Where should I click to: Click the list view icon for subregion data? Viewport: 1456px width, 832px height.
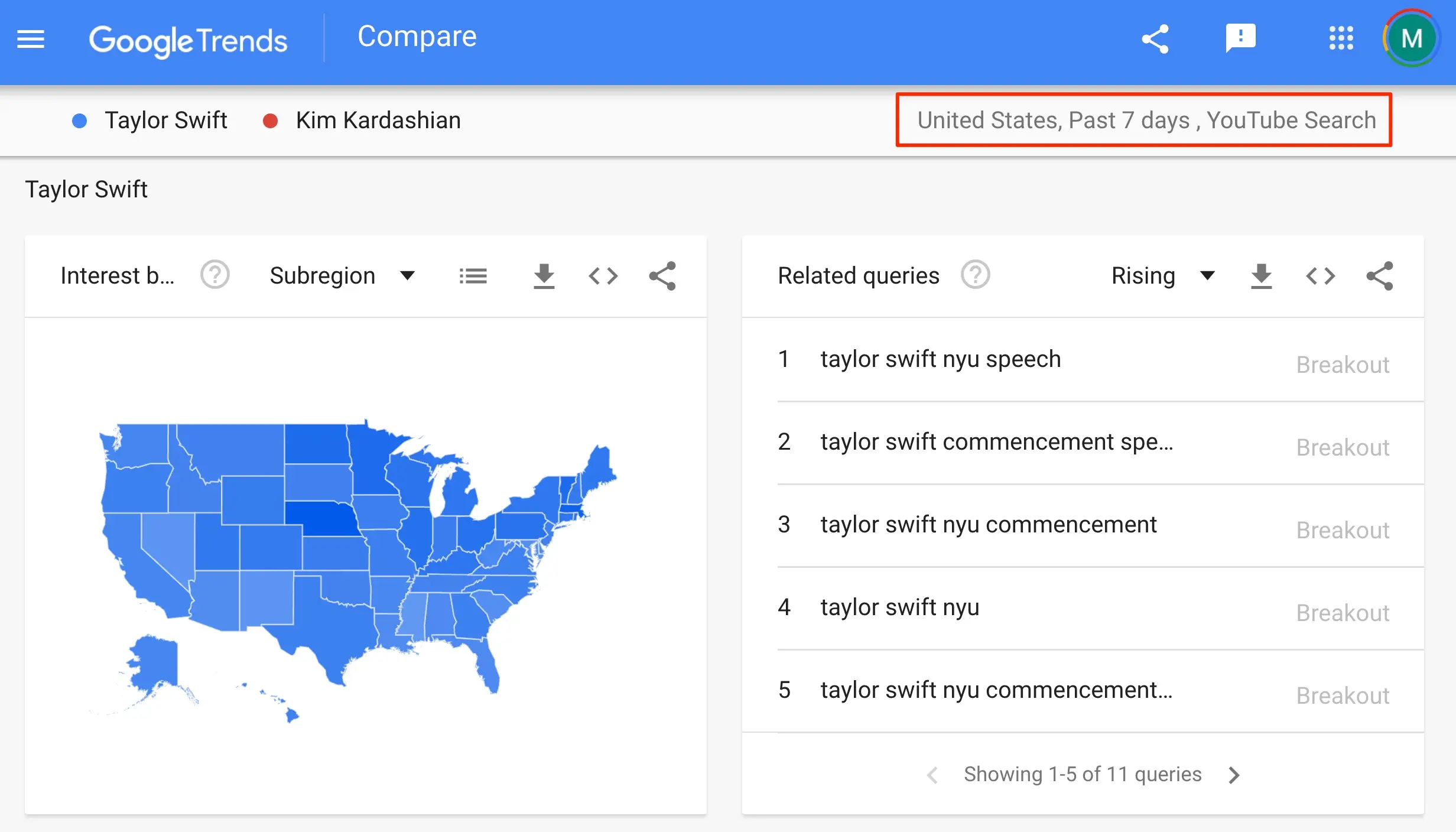coord(473,276)
